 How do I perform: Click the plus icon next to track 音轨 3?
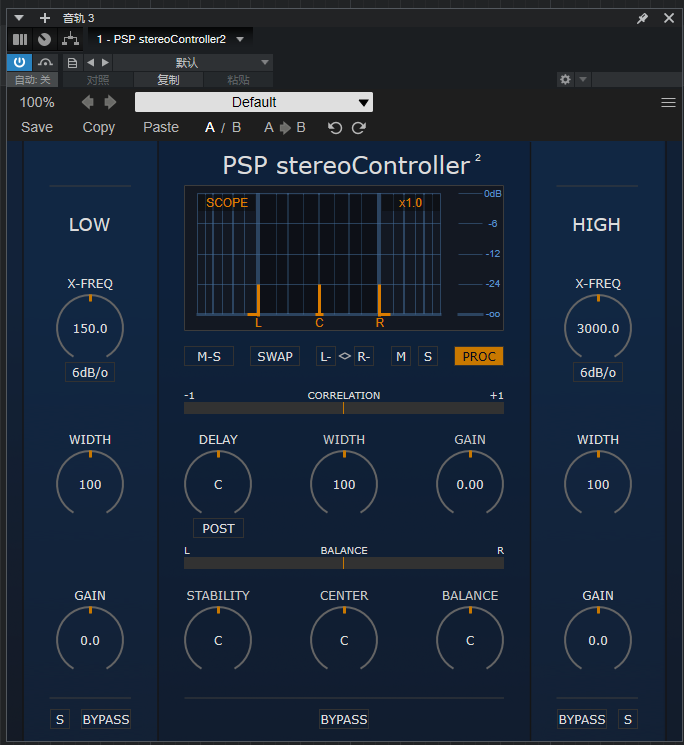45,18
